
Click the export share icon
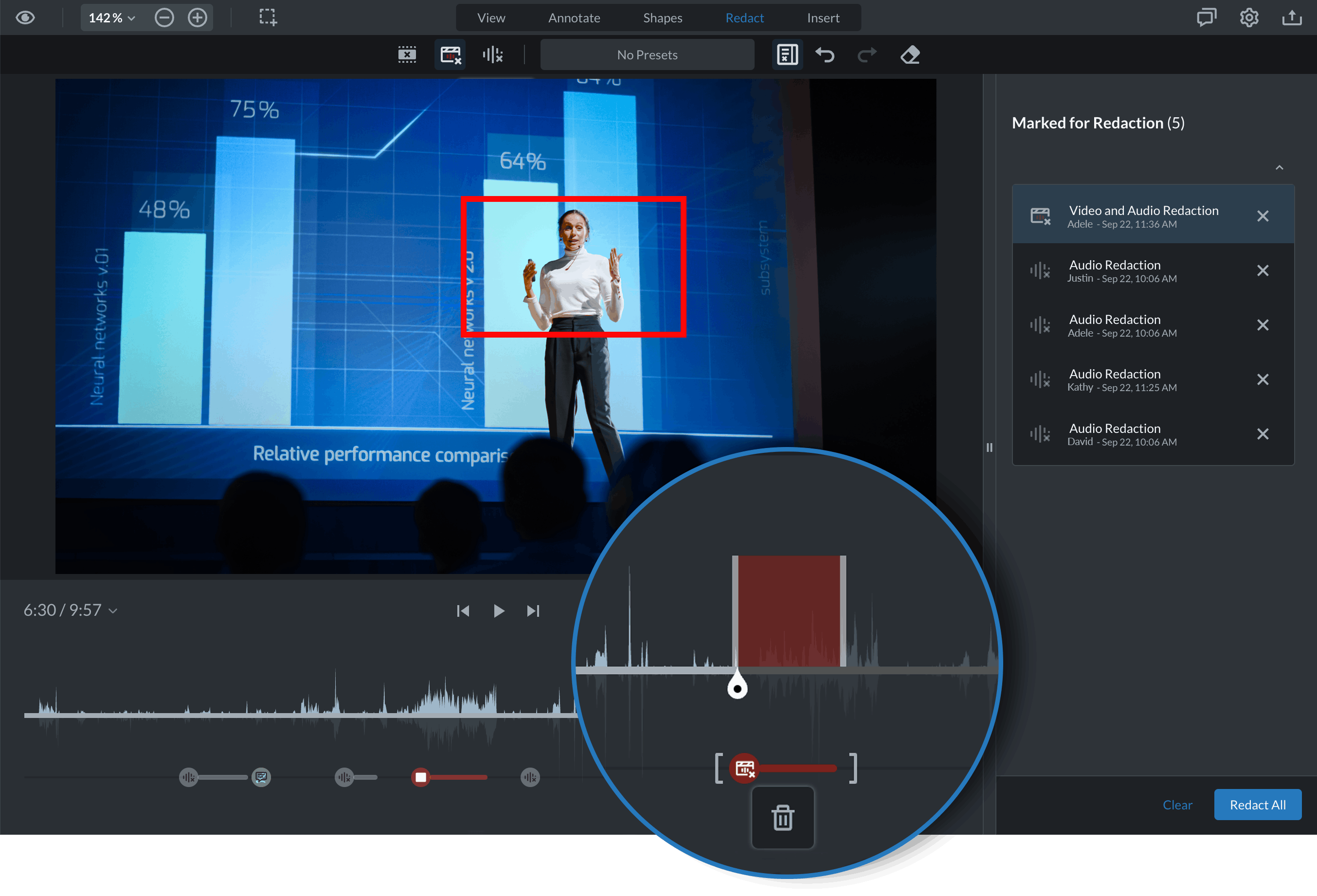click(1292, 18)
